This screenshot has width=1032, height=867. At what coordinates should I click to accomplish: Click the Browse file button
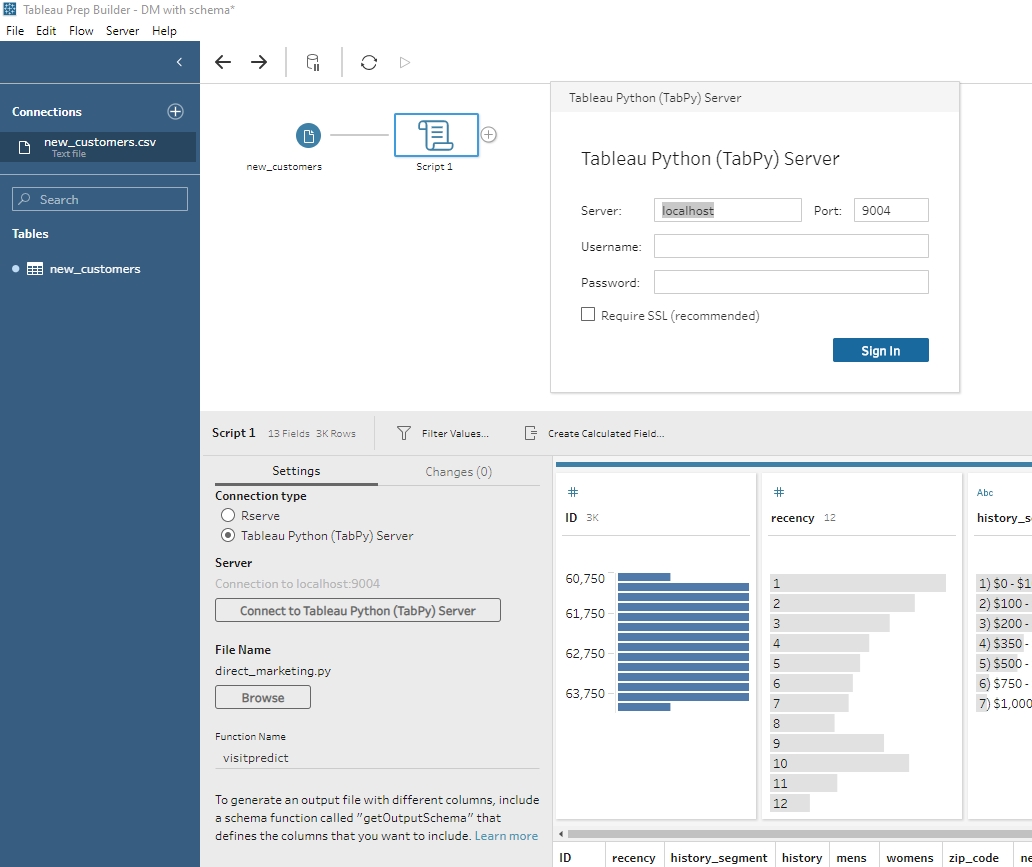[262, 698]
